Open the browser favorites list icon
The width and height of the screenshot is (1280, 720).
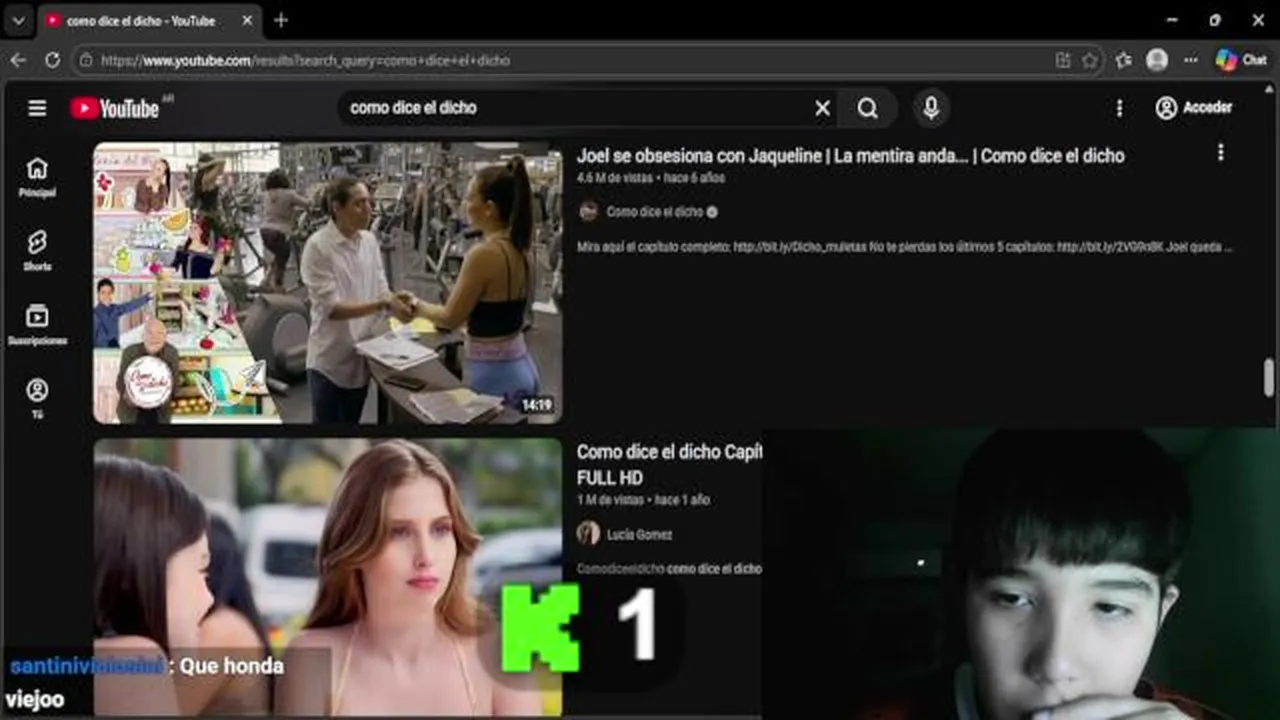point(1124,60)
